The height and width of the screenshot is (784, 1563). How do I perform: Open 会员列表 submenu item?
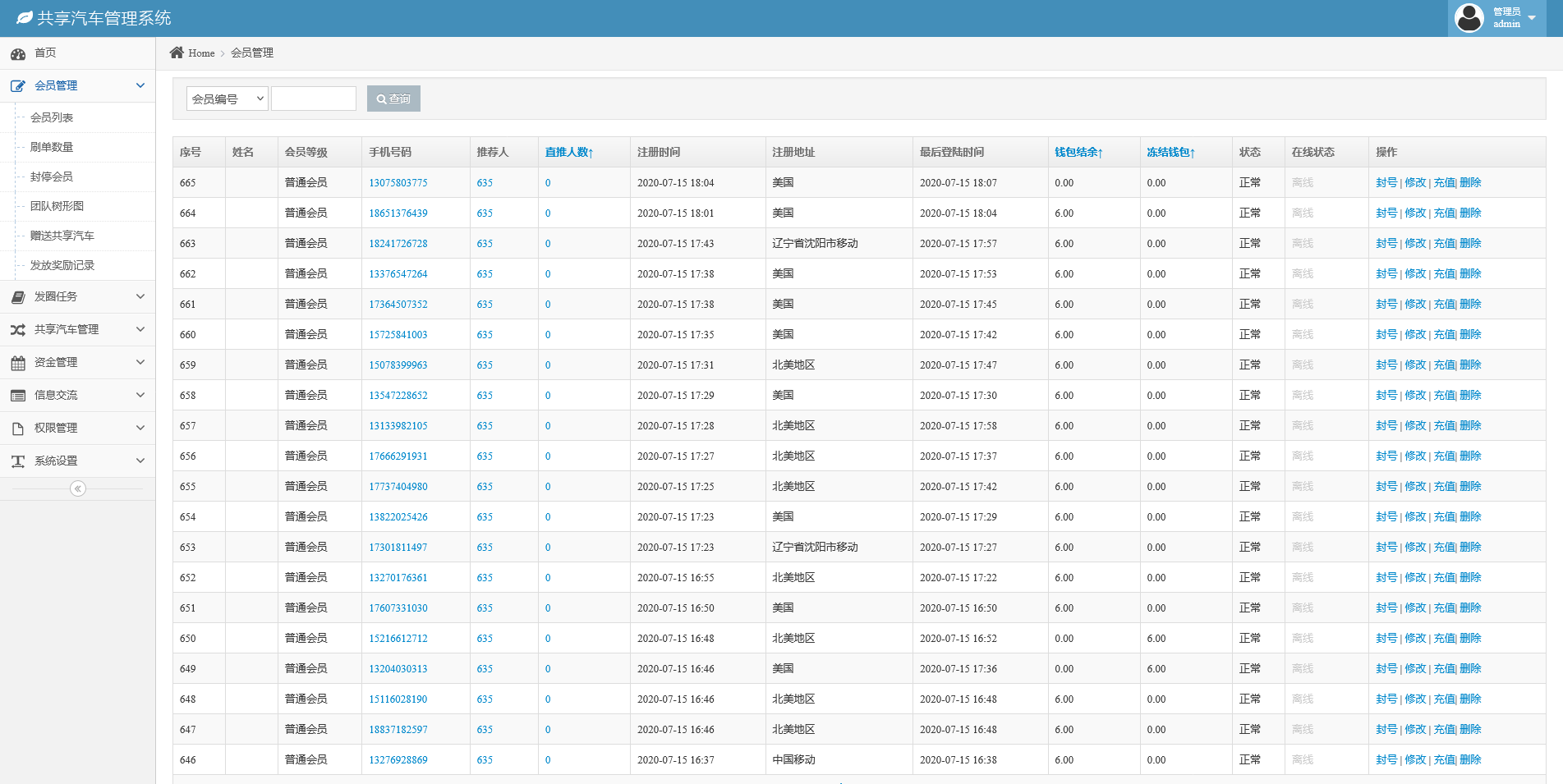(x=52, y=117)
